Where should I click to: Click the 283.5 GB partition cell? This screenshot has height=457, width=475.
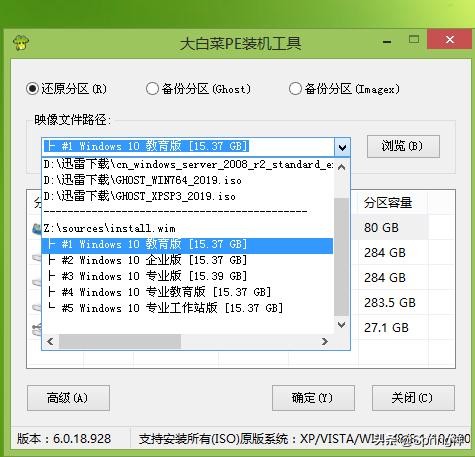click(x=393, y=302)
